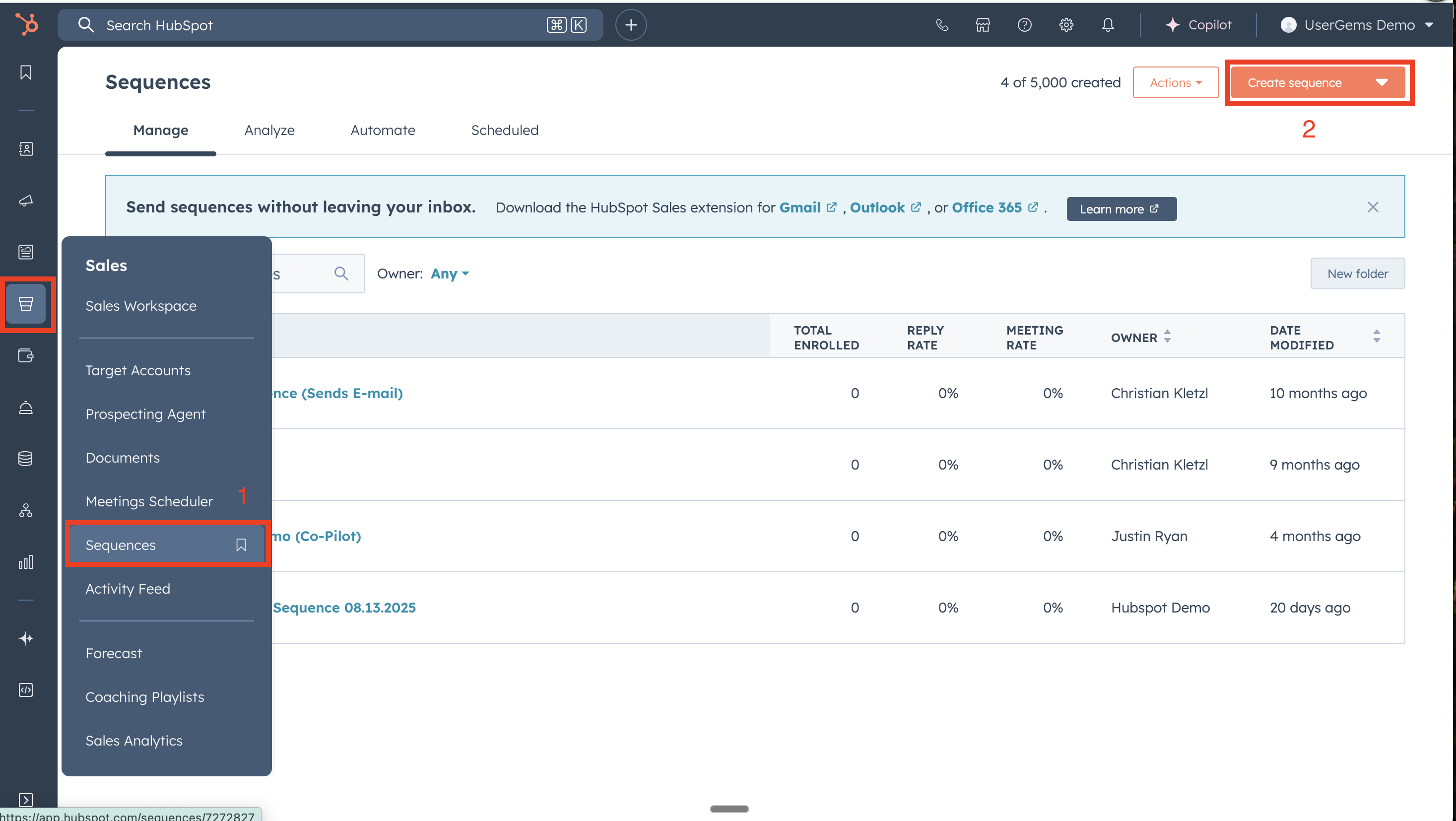Switch to the Automate tab

click(x=383, y=130)
